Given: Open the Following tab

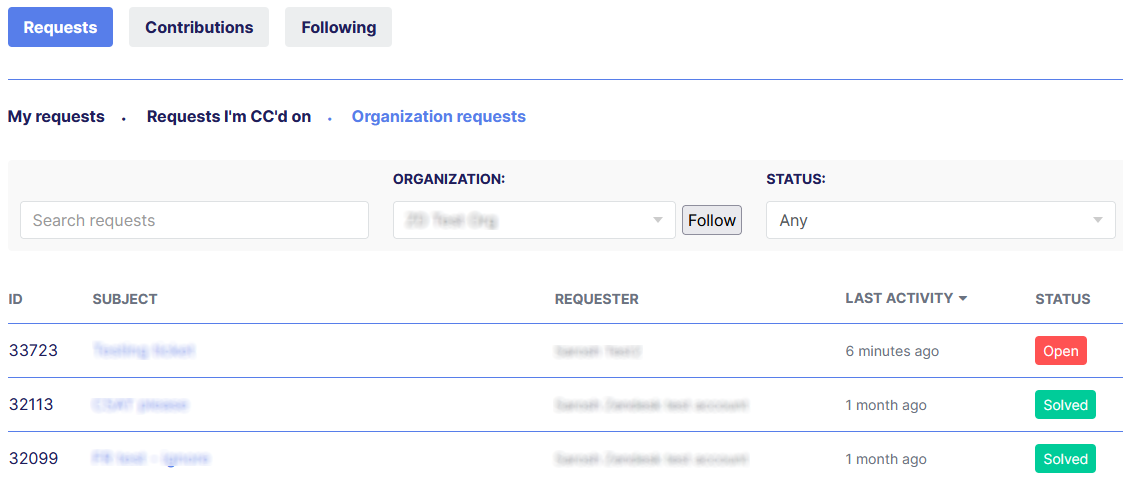Looking at the screenshot, I should tap(338, 27).
